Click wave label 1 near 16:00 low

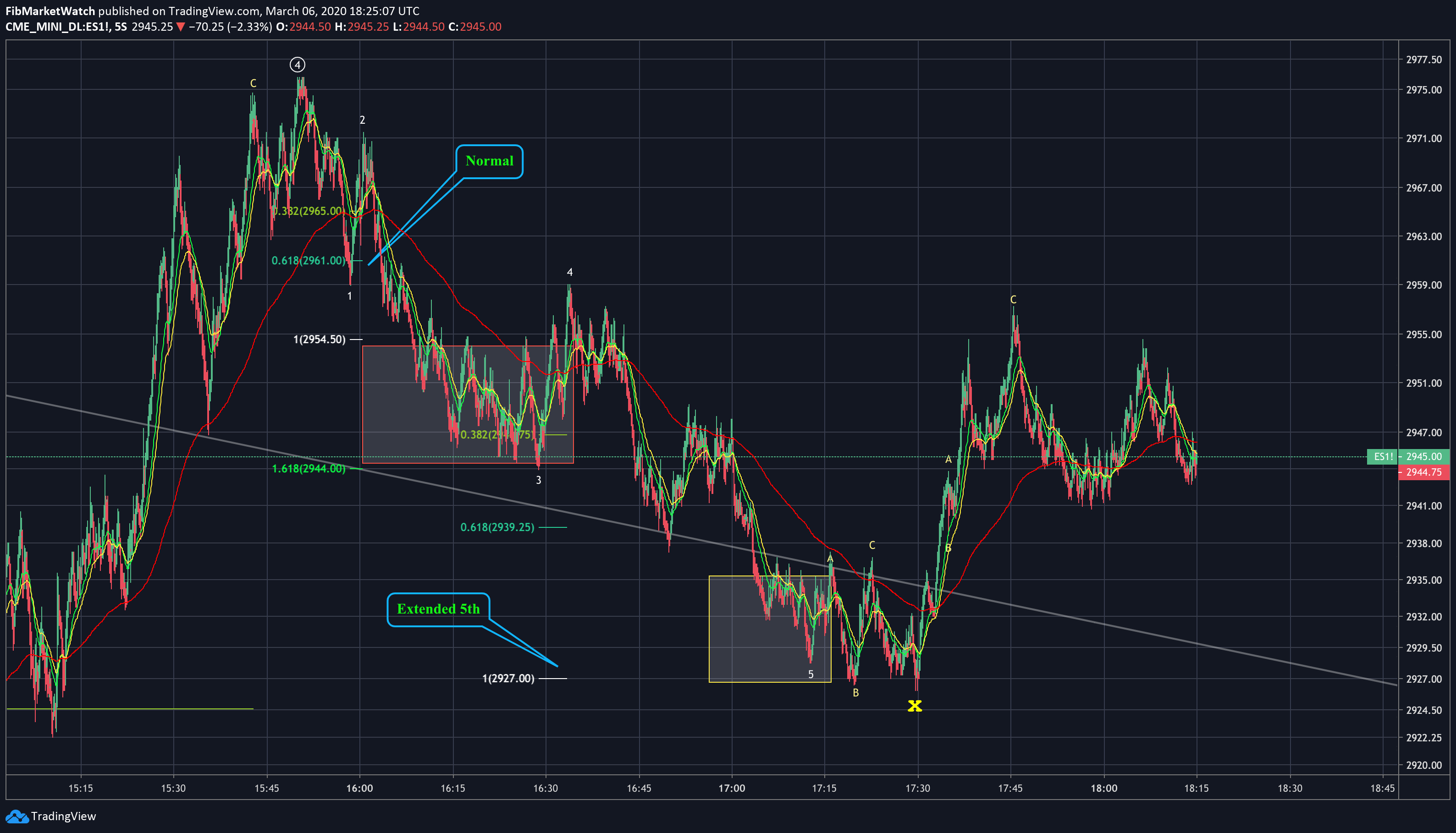click(350, 296)
